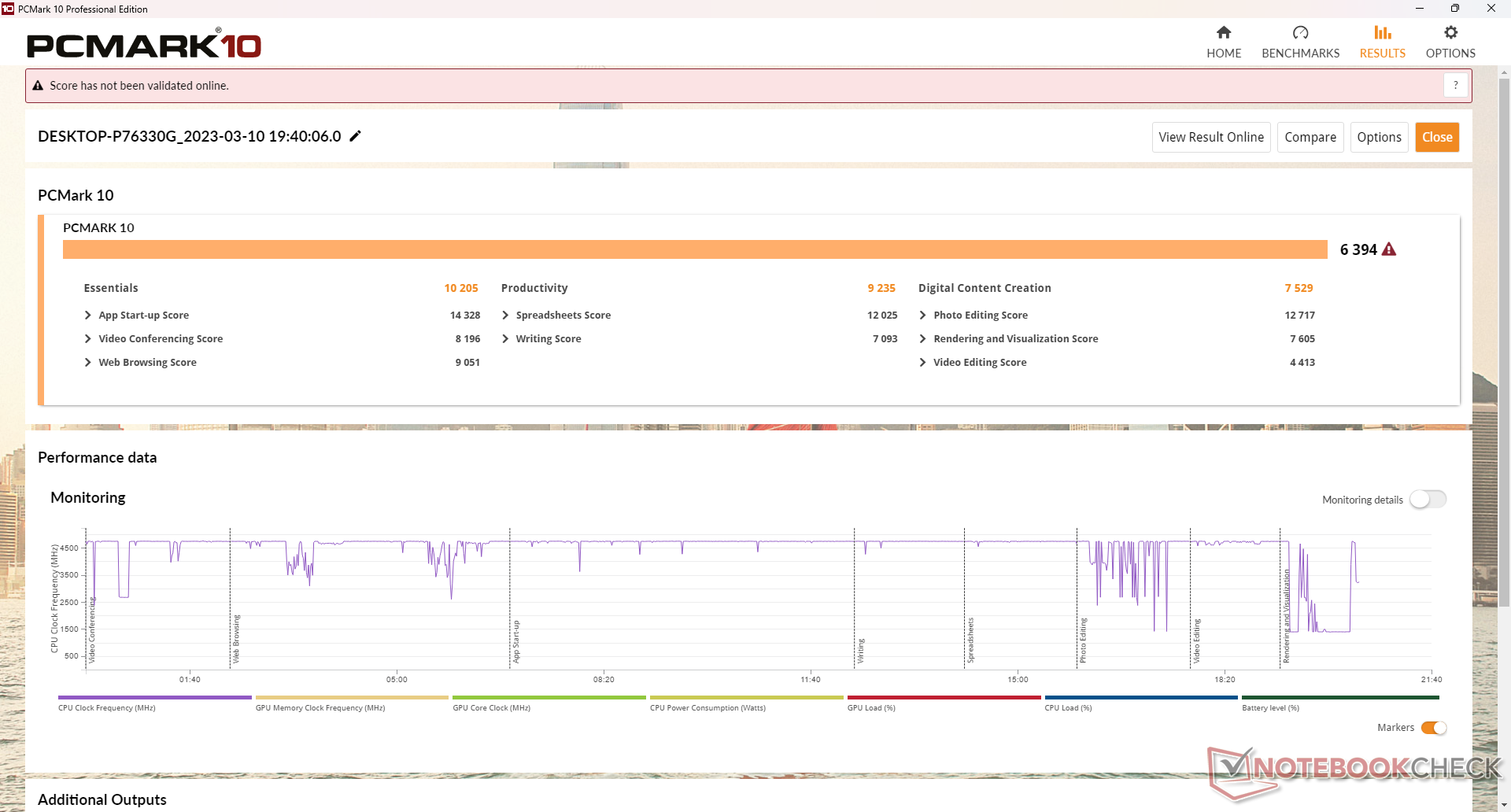Select CPU Power Consumption legend swatch
Screen dimensions: 1511x812
coord(746,697)
